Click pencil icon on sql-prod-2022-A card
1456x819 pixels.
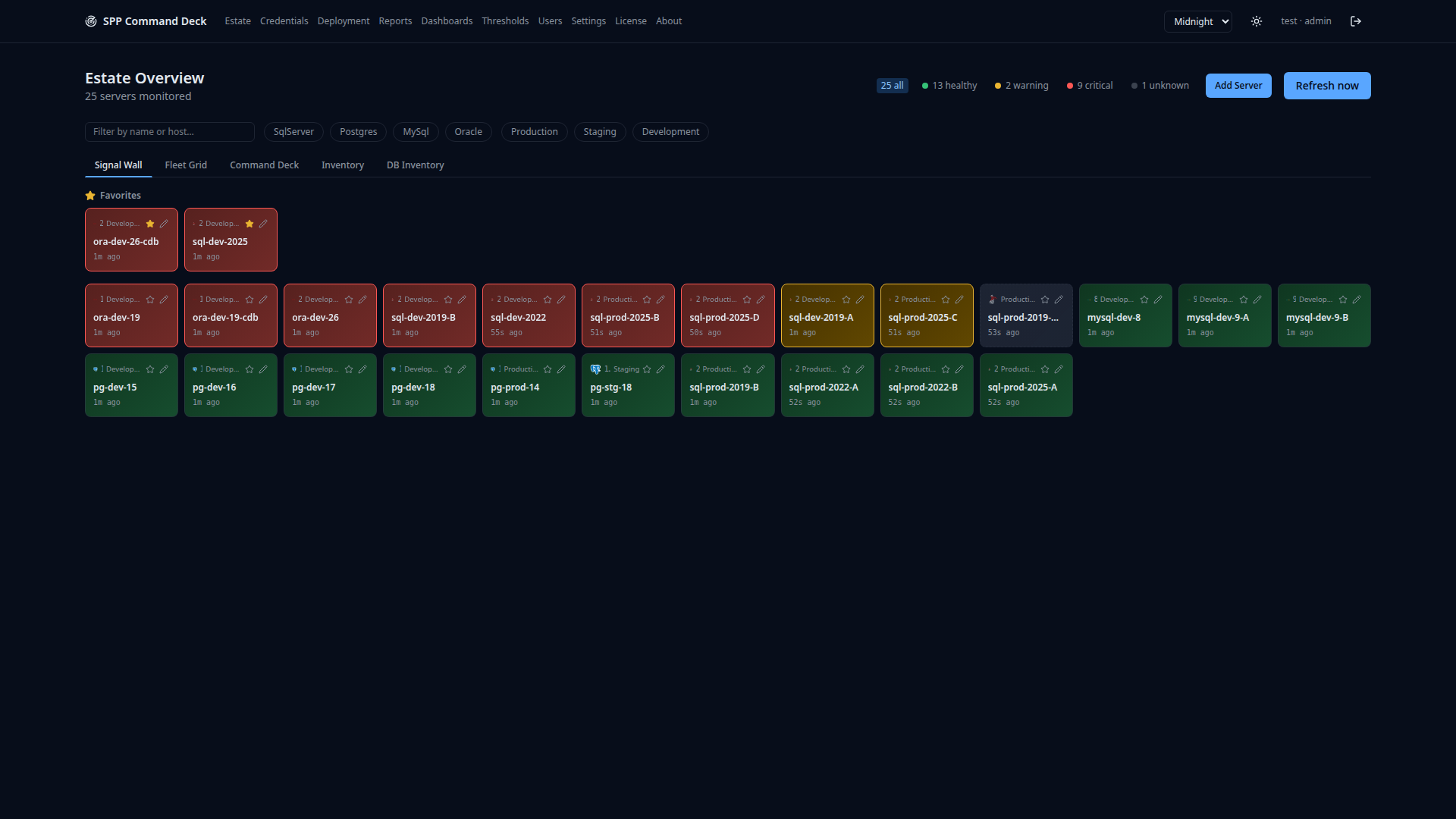pyautogui.click(x=860, y=369)
